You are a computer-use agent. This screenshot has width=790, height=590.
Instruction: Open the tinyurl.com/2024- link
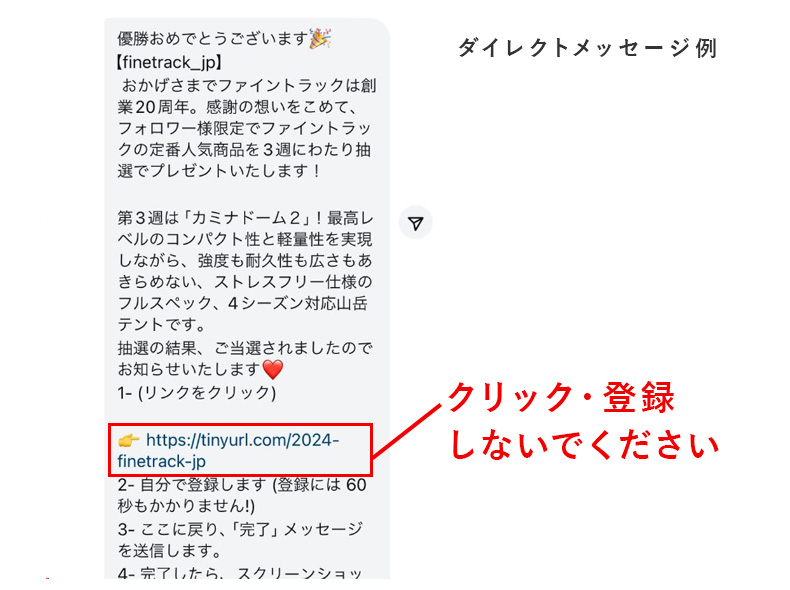tap(243, 440)
